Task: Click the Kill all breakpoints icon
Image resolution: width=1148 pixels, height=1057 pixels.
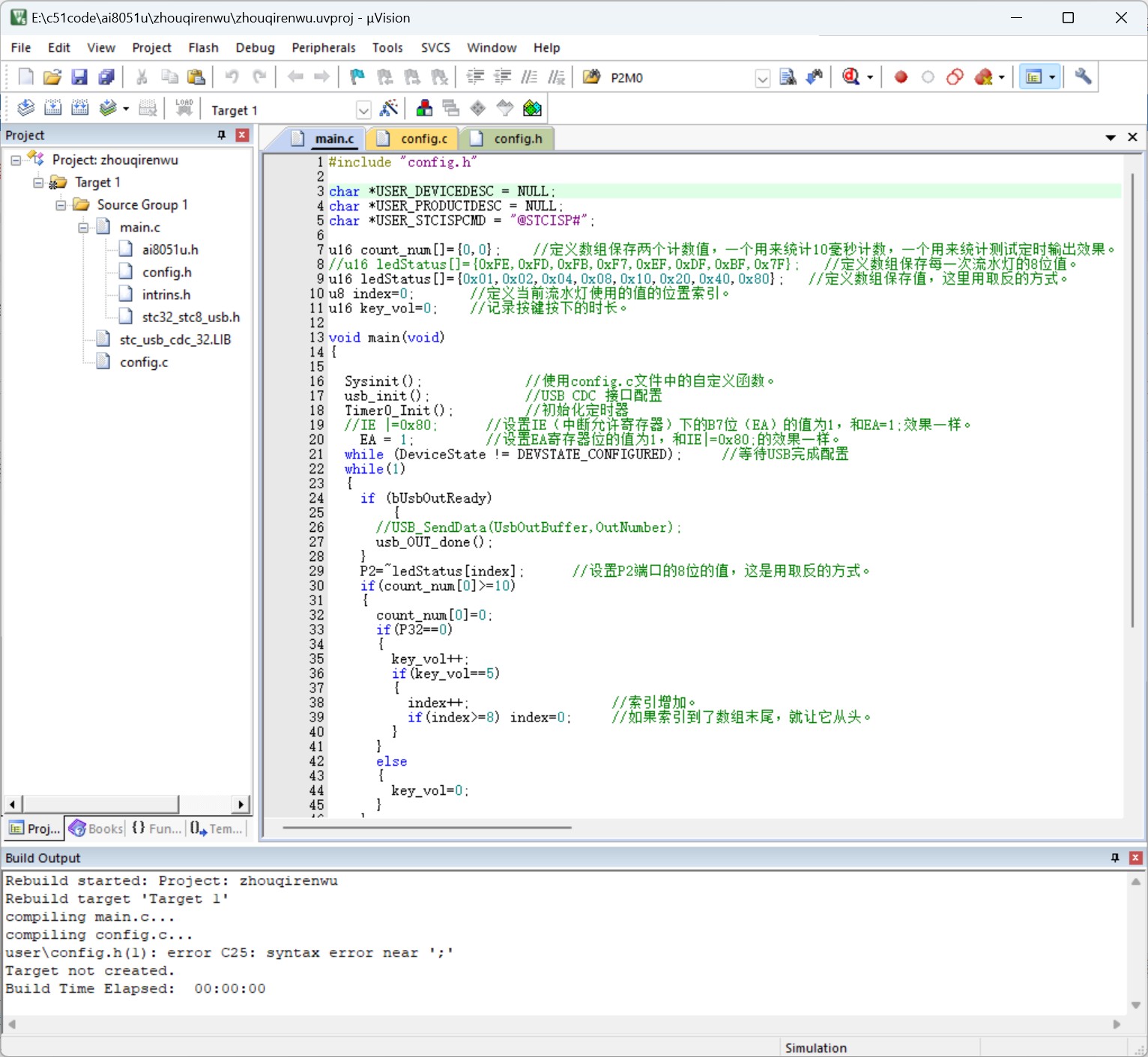Action: pos(984,76)
